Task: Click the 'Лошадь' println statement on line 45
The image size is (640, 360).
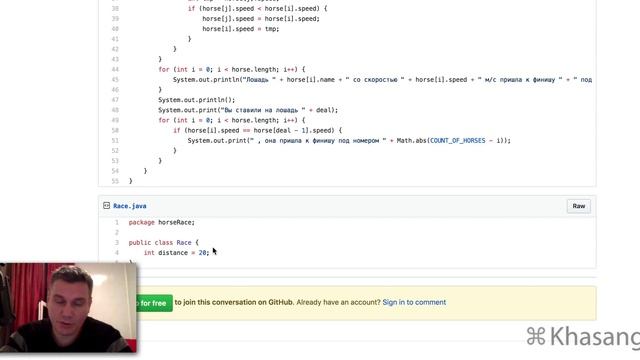Action: (x=382, y=80)
